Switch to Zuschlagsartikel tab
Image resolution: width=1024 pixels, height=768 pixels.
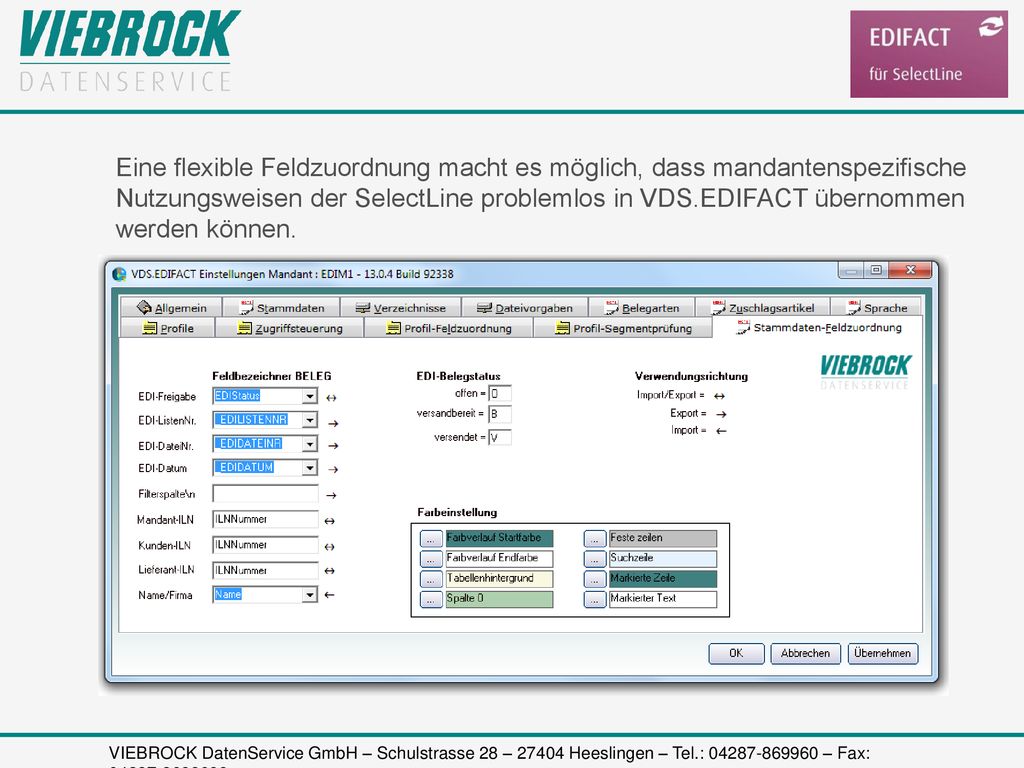763,308
